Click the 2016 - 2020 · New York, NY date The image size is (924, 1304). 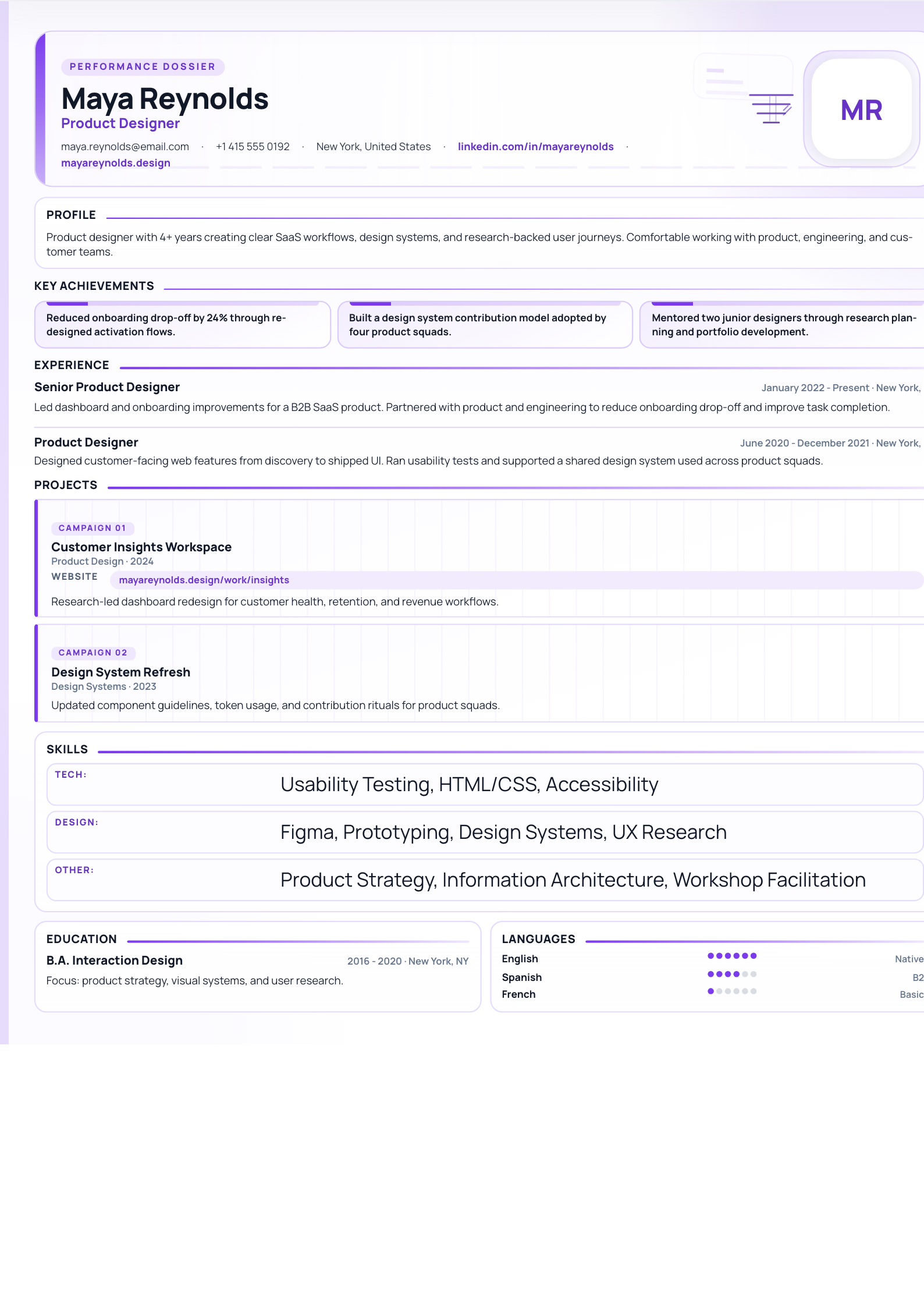[408, 961]
